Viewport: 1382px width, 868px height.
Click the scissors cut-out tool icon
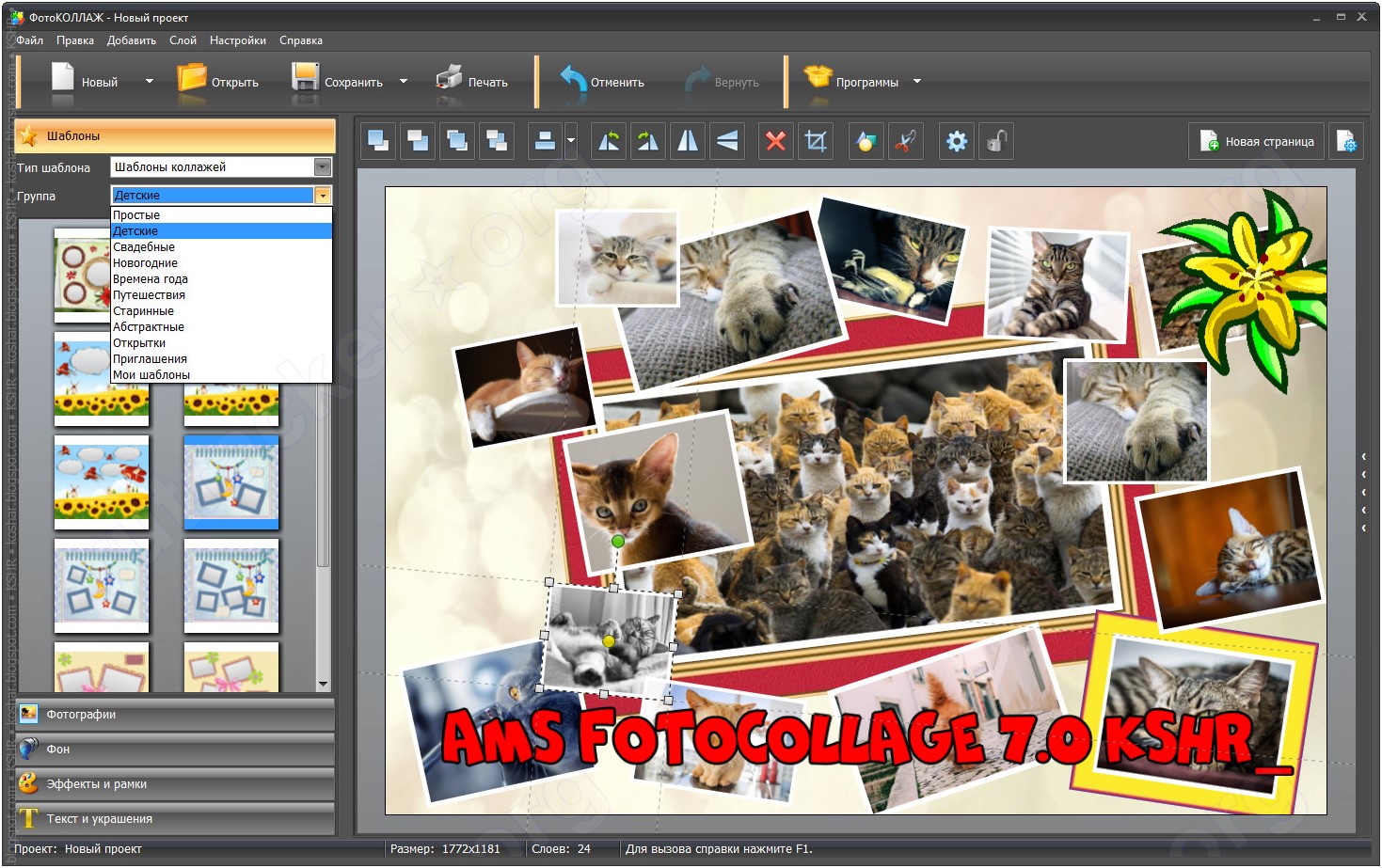click(x=905, y=141)
